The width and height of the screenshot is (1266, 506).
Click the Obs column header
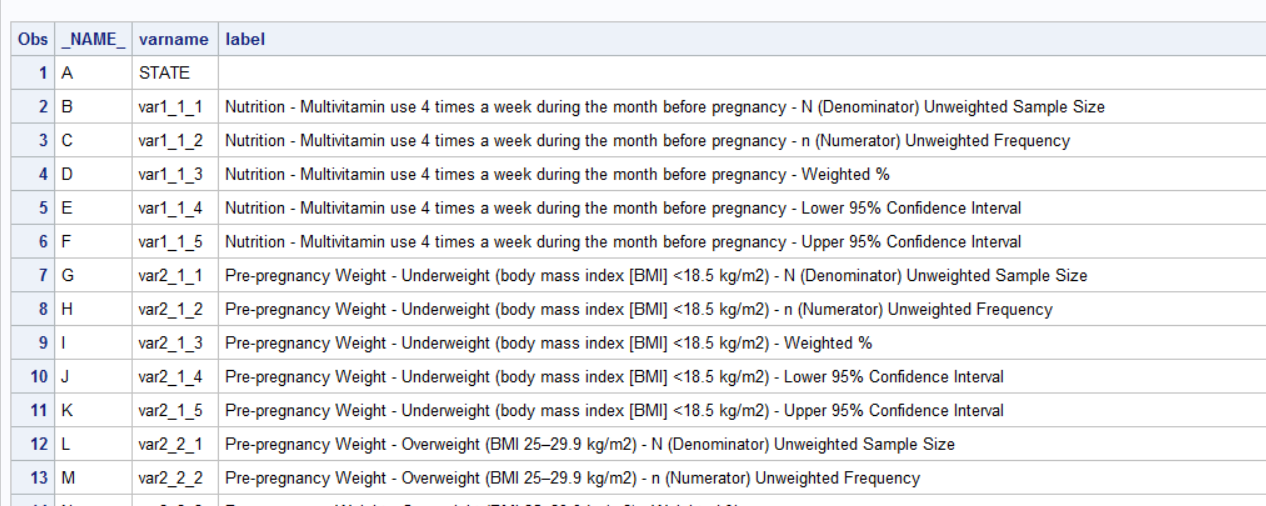34,39
